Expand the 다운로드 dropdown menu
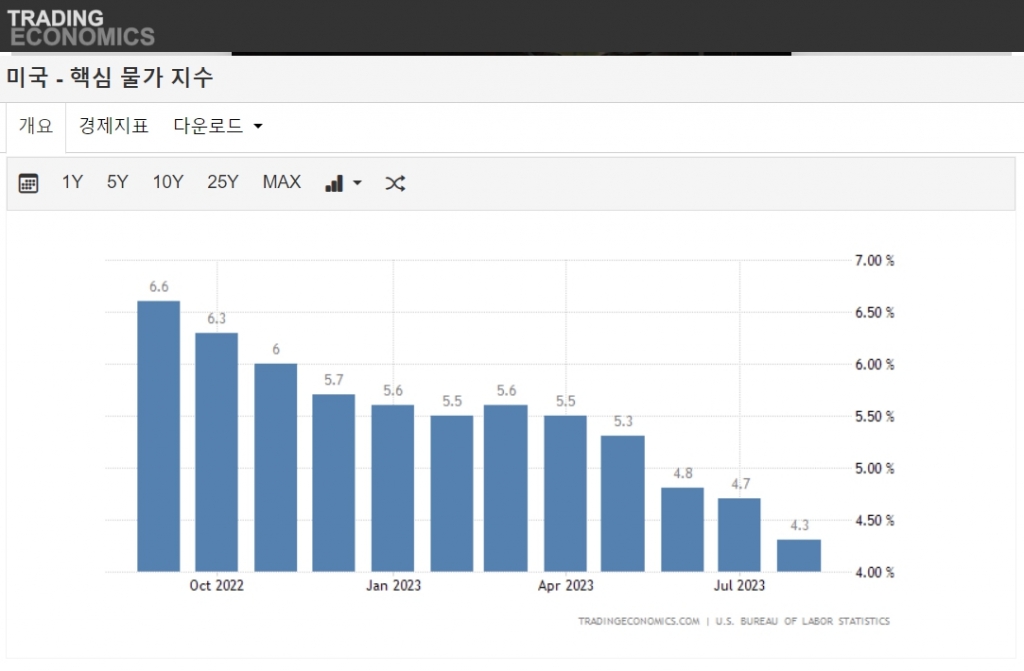 (218, 126)
